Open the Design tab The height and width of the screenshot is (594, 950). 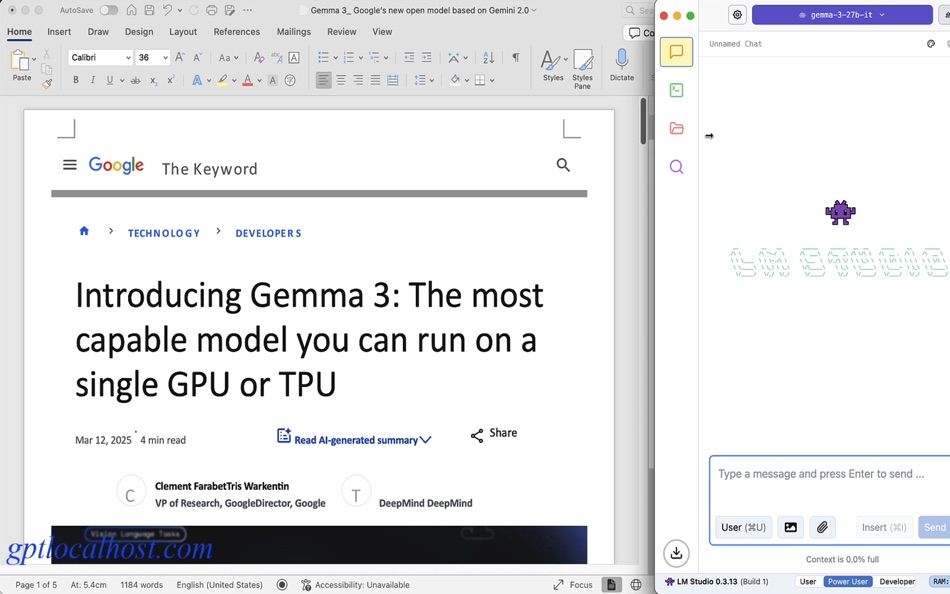pyautogui.click(x=139, y=32)
